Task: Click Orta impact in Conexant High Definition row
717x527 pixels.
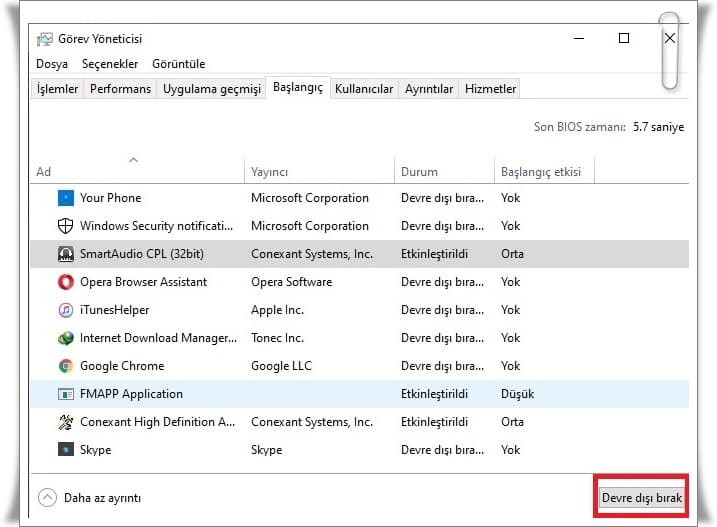Action: pyautogui.click(x=512, y=422)
